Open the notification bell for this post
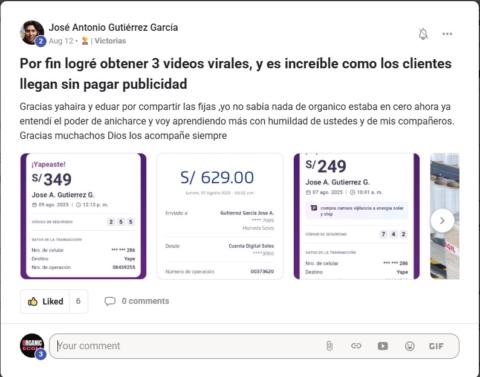 point(423,34)
